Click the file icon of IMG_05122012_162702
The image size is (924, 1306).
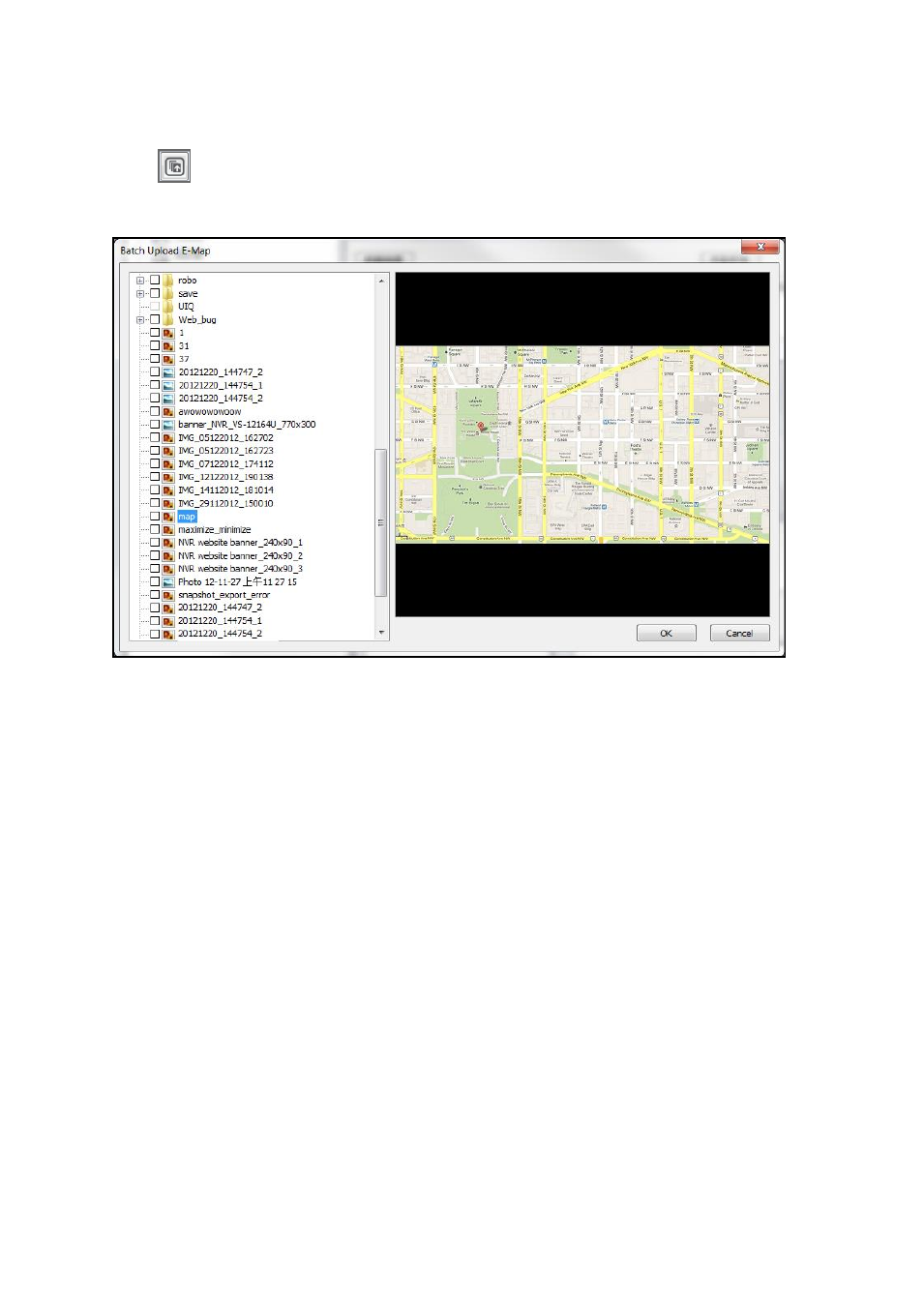[168, 437]
